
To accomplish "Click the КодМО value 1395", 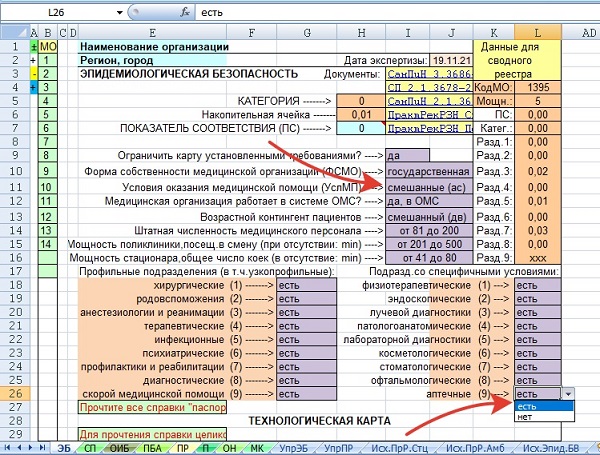I will (538, 88).
